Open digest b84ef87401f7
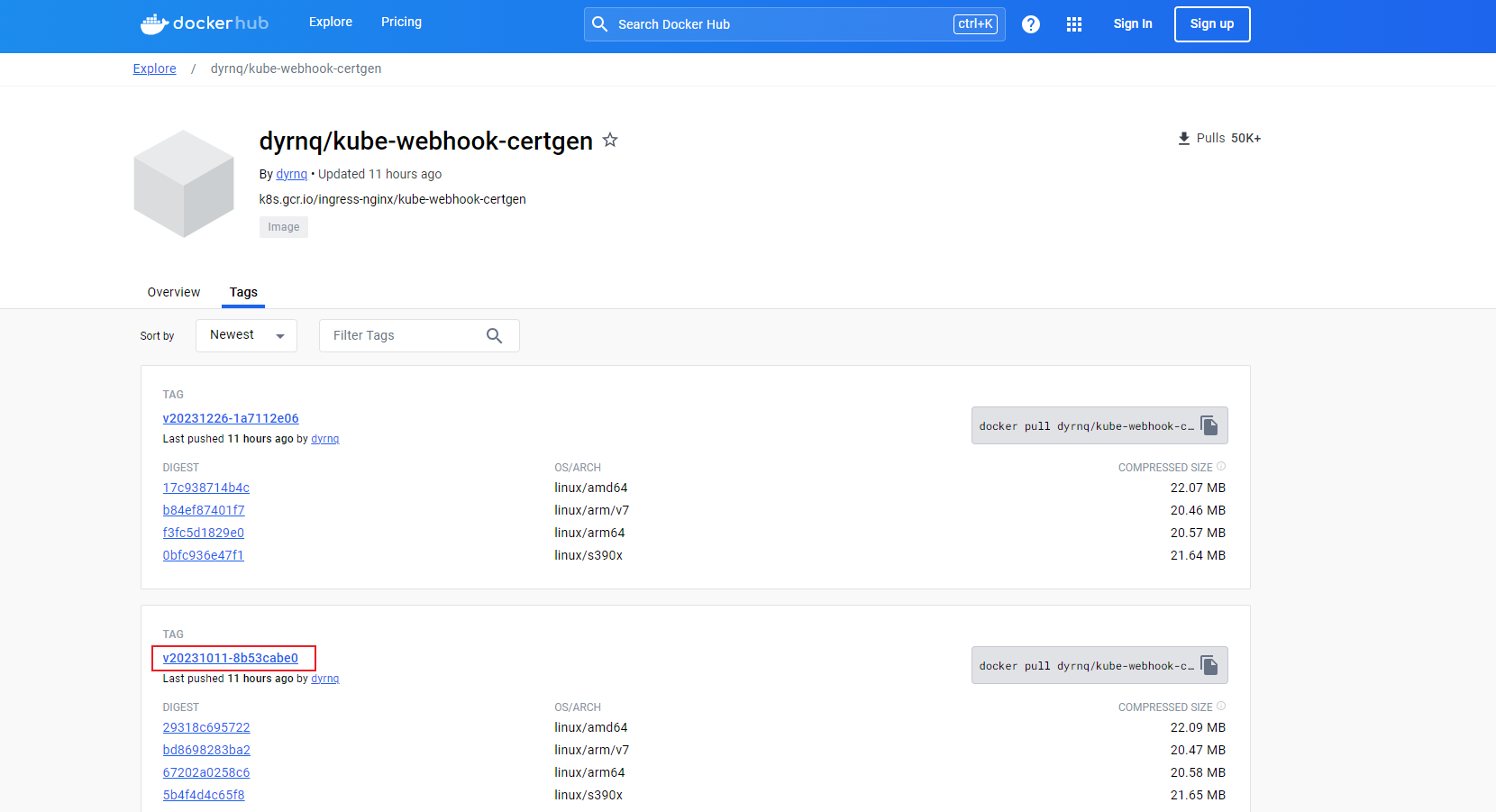This screenshot has height=812, width=1496. tap(204, 510)
